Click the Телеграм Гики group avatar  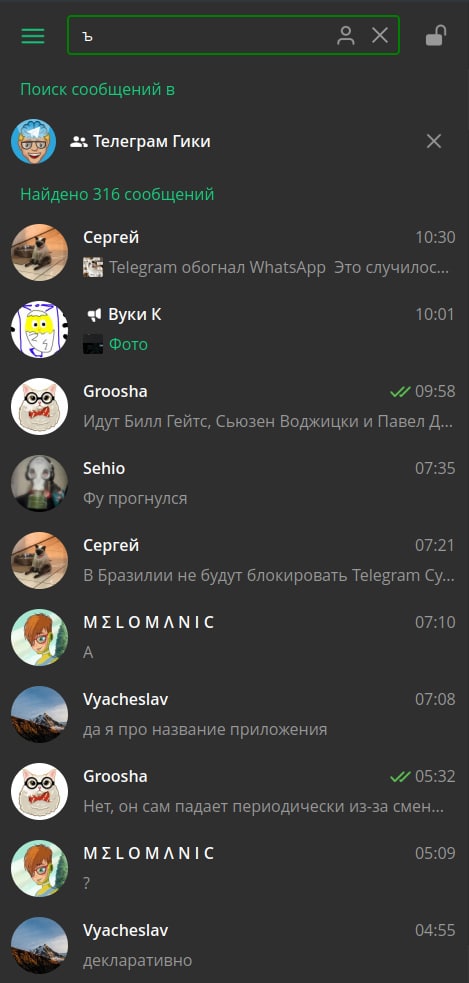pos(33,142)
